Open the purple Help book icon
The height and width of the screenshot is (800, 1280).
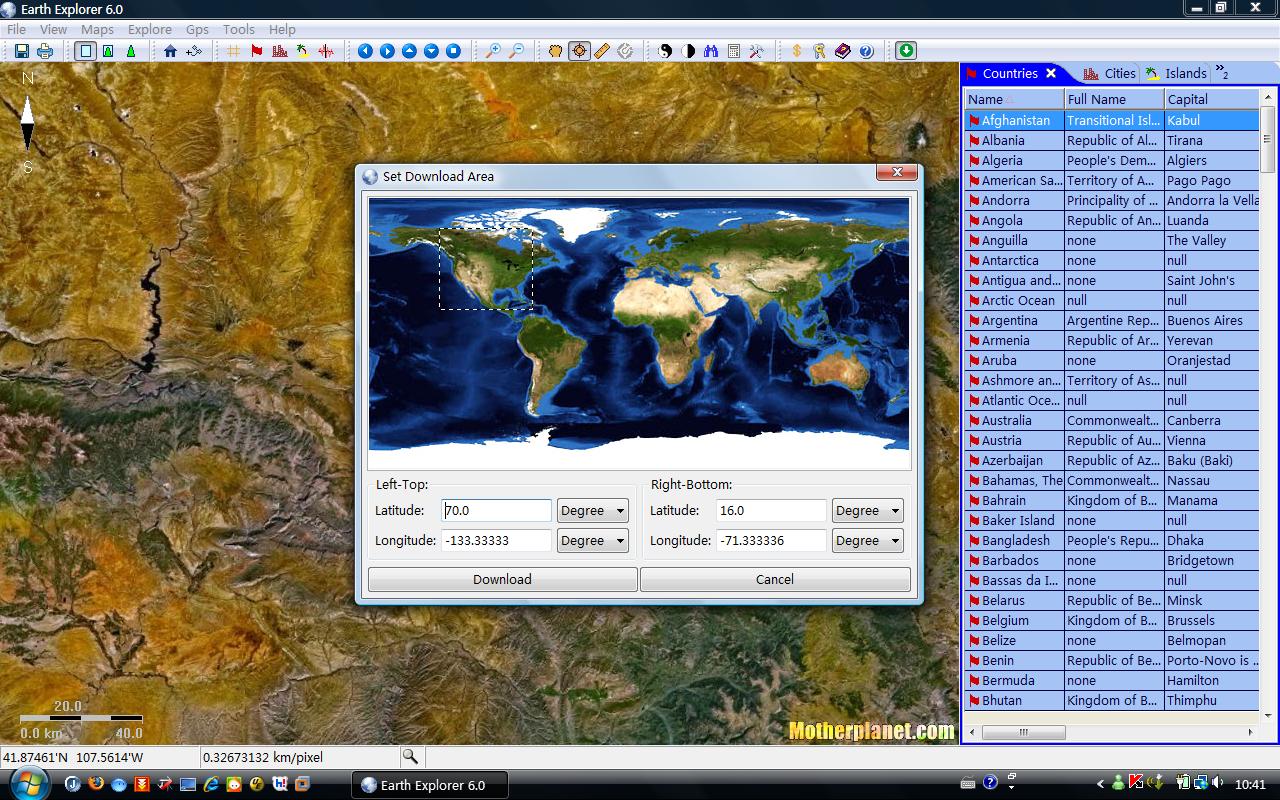point(841,51)
